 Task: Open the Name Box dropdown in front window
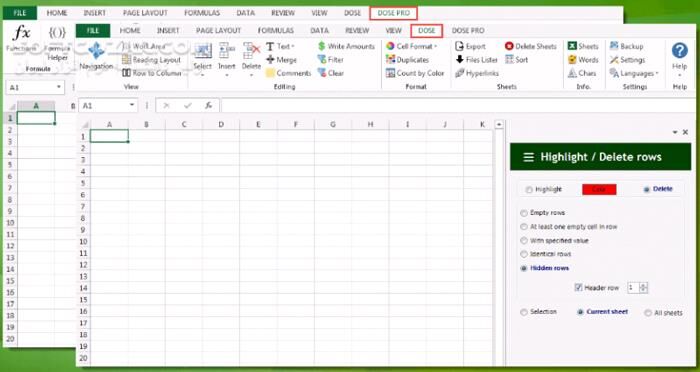coord(132,105)
